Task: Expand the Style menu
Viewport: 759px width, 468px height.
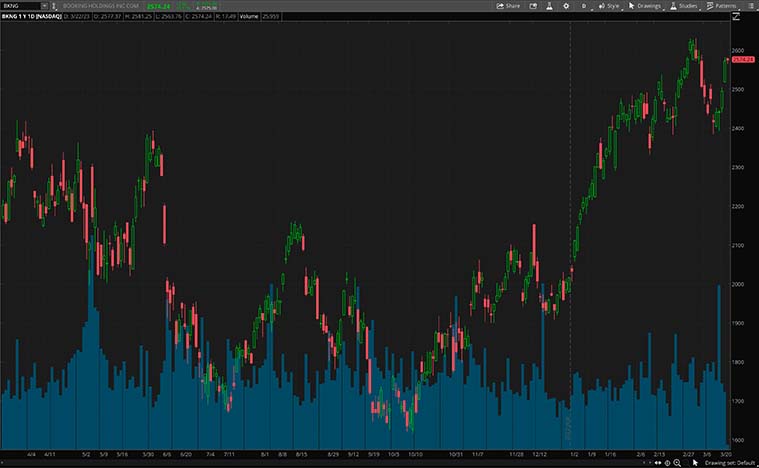Action: point(609,6)
